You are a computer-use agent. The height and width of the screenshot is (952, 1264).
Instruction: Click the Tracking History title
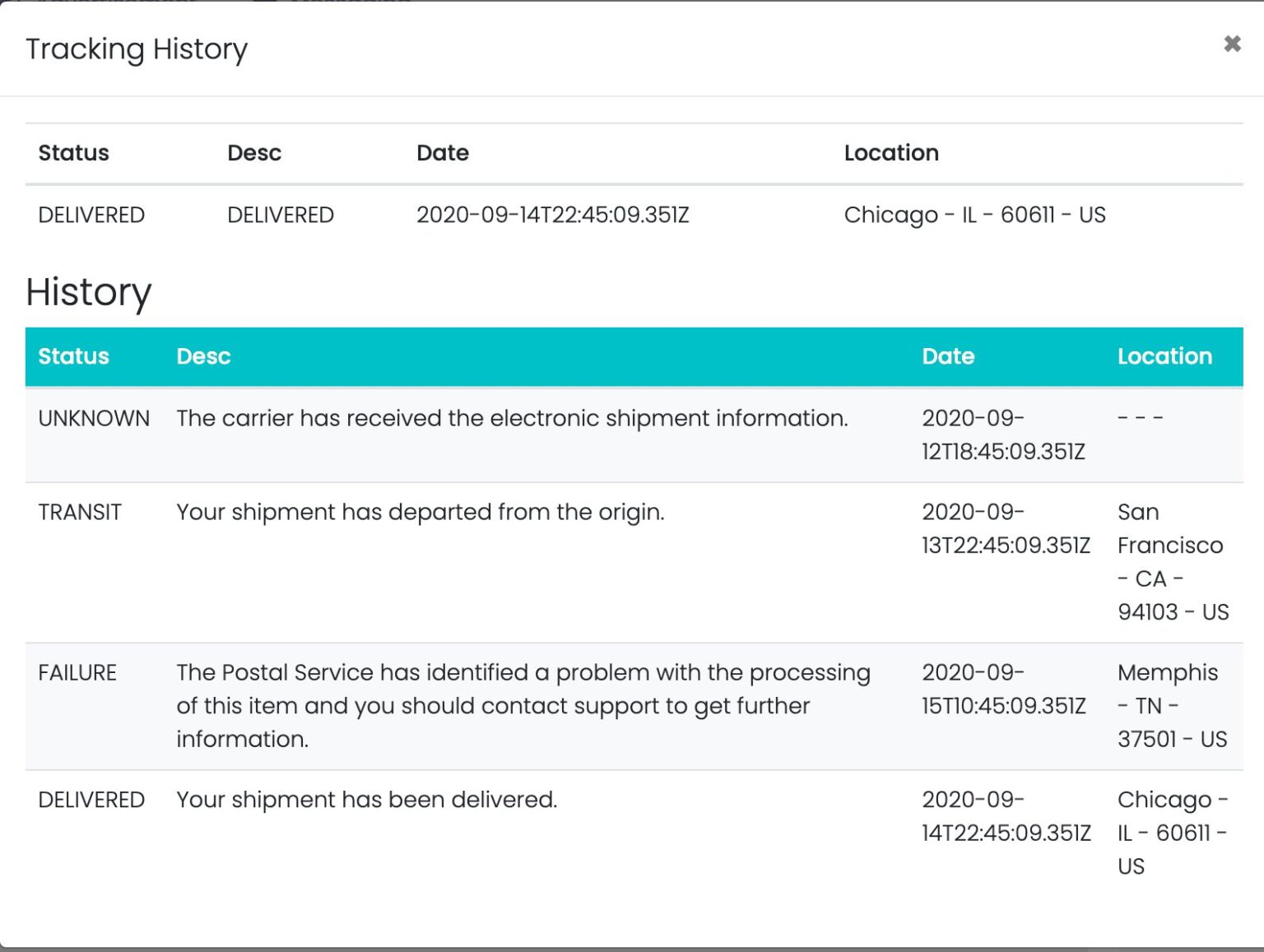[x=137, y=49]
